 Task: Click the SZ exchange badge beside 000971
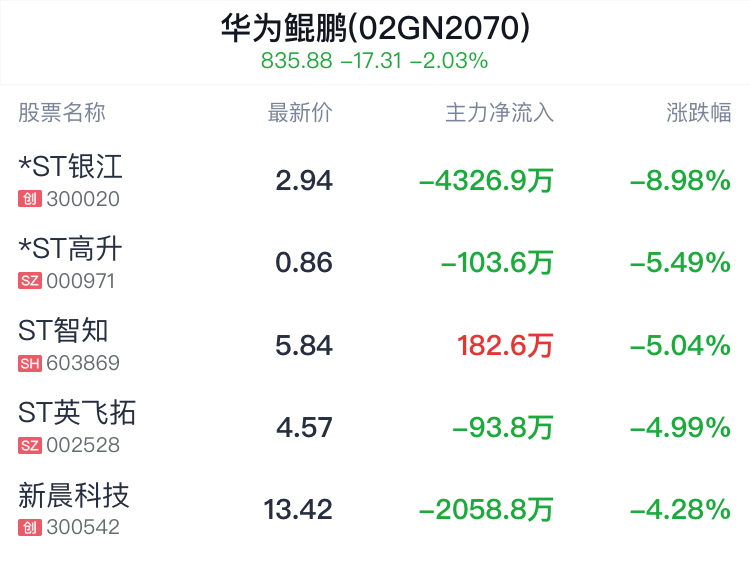pos(29,281)
